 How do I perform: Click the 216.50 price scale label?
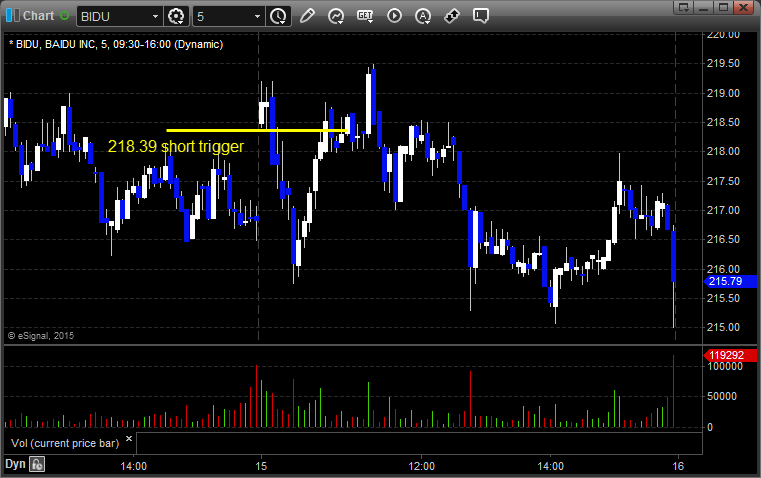723,239
